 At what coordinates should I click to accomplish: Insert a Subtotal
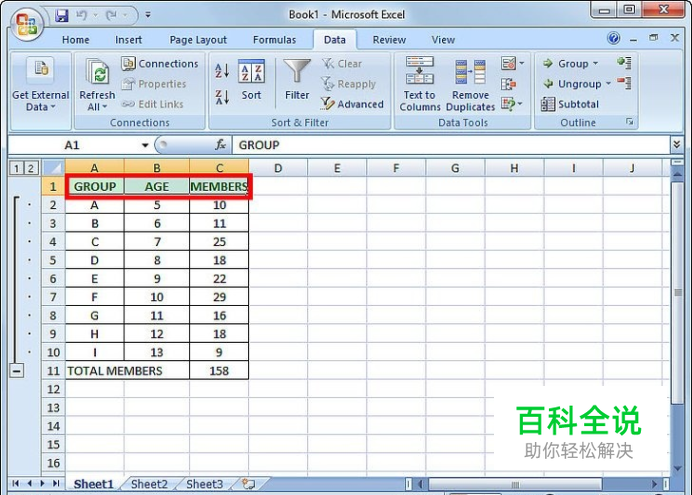coord(570,104)
